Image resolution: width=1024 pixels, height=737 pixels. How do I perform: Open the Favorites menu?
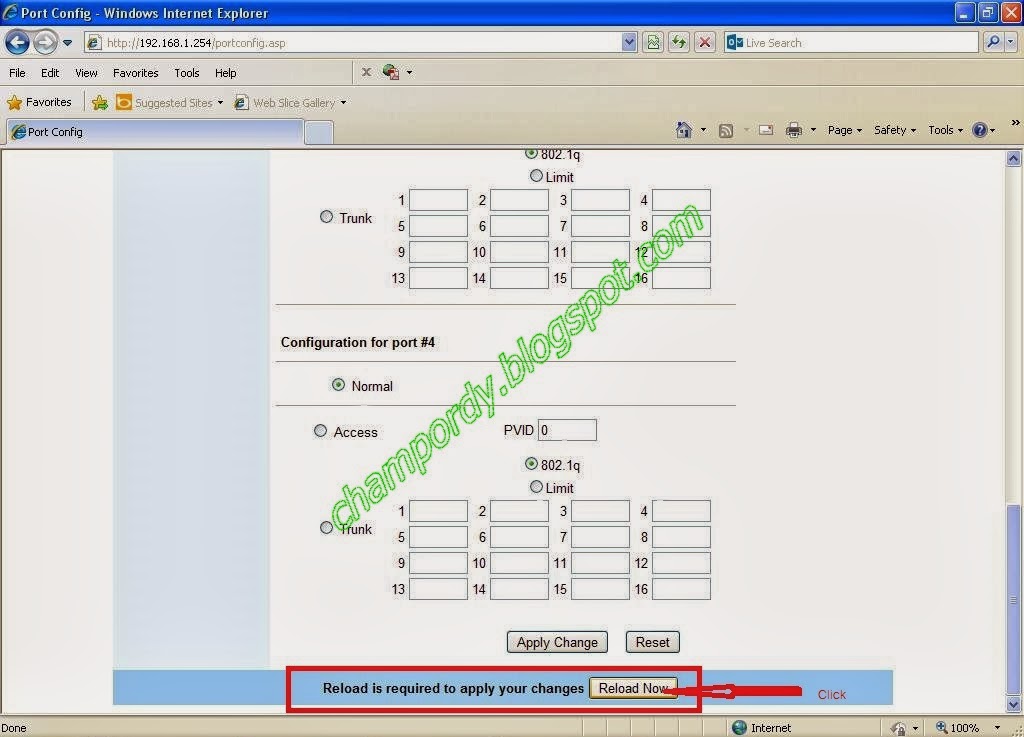click(x=135, y=72)
